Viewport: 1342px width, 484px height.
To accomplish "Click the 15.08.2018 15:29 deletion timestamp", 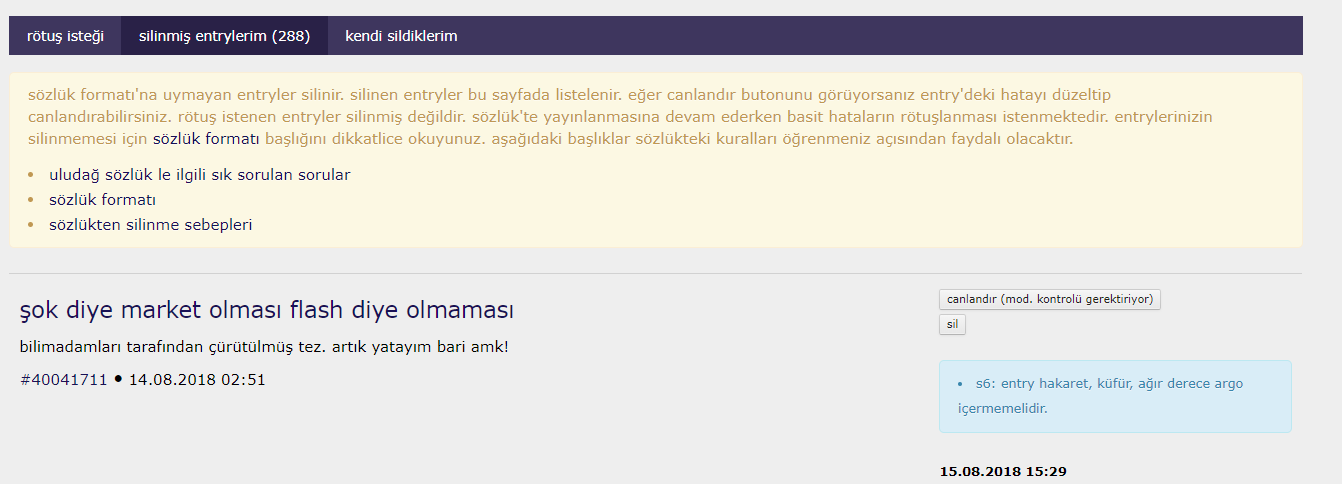I will (1010, 470).
